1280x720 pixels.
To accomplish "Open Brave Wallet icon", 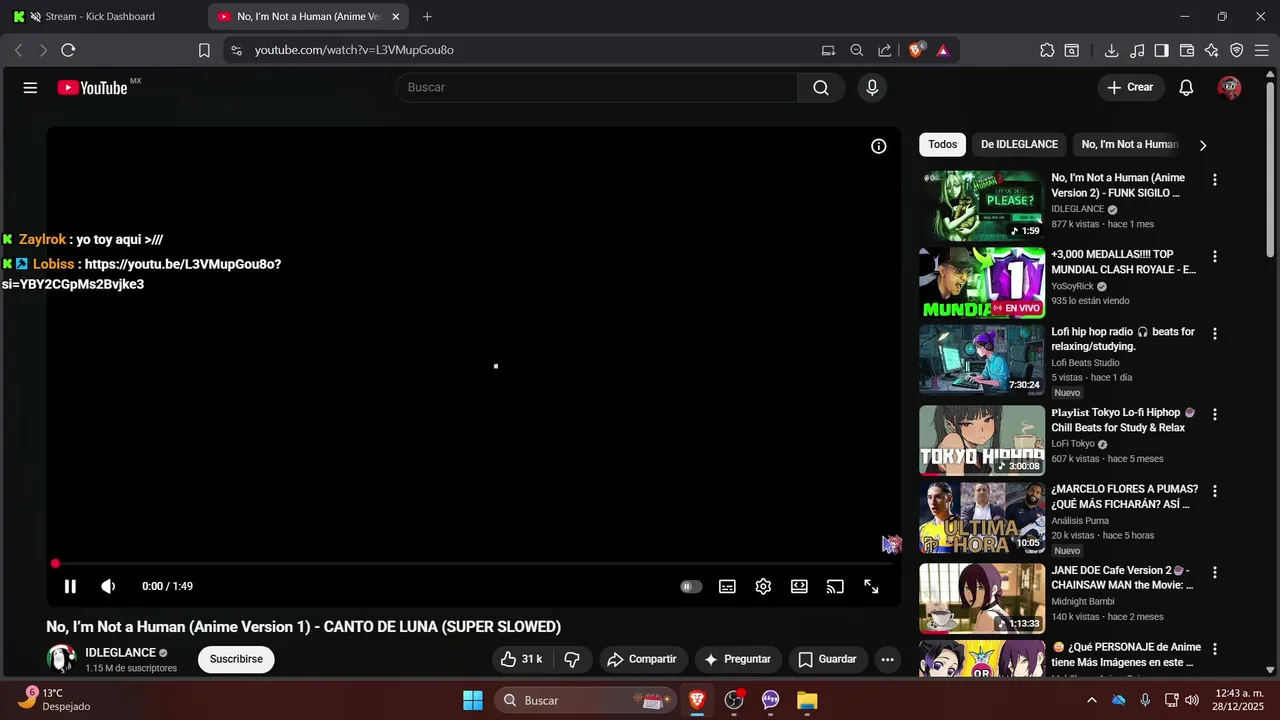I will (1187, 50).
